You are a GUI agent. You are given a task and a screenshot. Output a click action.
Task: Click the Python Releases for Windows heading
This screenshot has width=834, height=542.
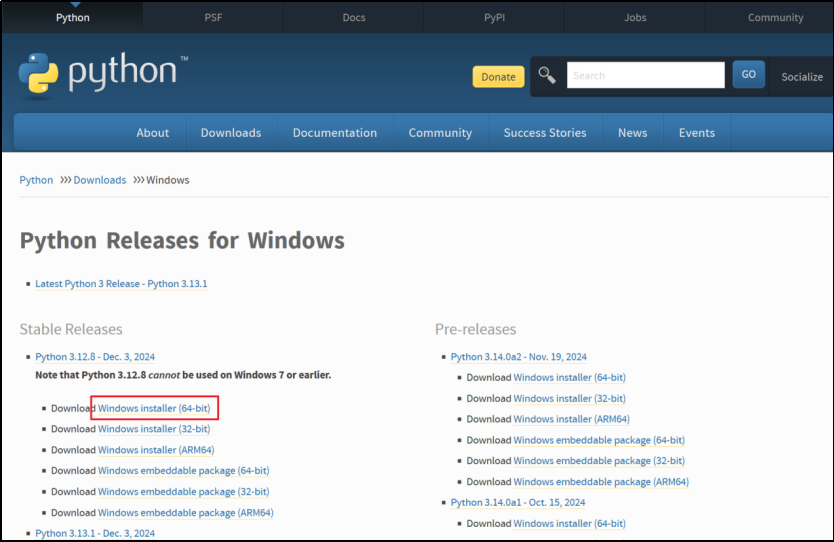(182, 240)
